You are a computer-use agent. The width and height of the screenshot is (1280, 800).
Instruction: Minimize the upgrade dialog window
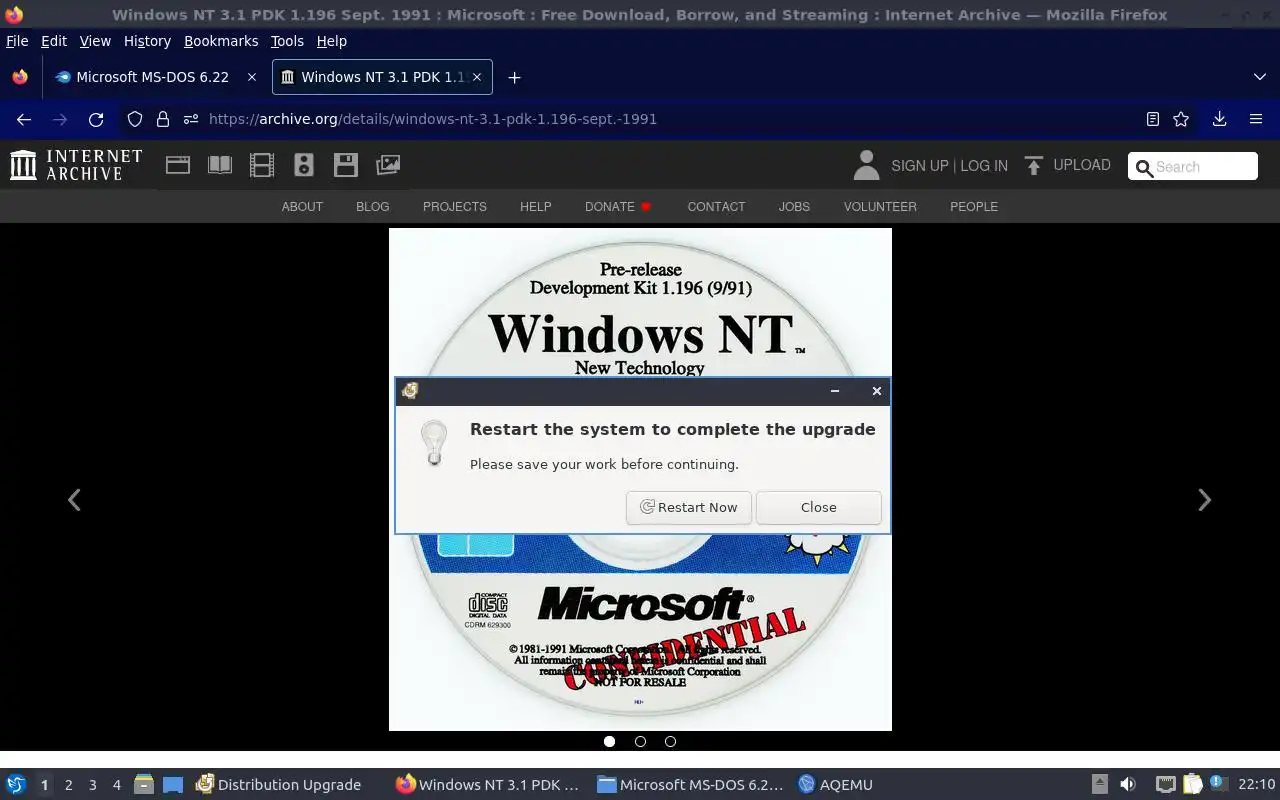point(835,391)
